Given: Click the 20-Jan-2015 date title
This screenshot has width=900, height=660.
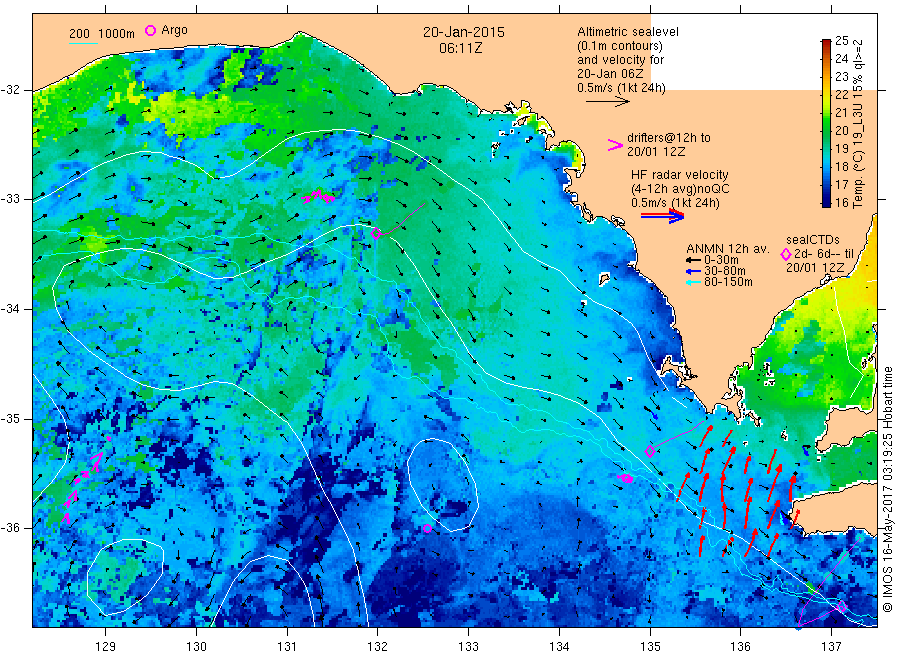Looking at the screenshot, I should [x=464, y=32].
